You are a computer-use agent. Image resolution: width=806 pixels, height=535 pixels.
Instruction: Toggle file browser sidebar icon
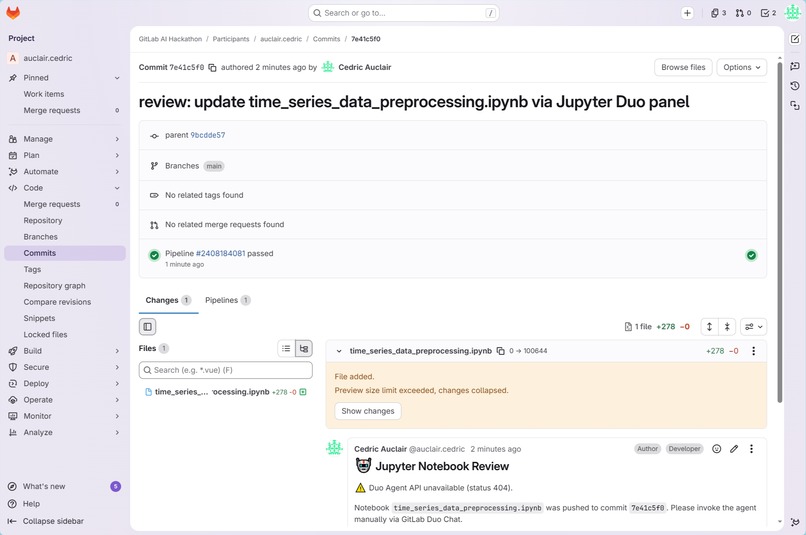click(148, 327)
